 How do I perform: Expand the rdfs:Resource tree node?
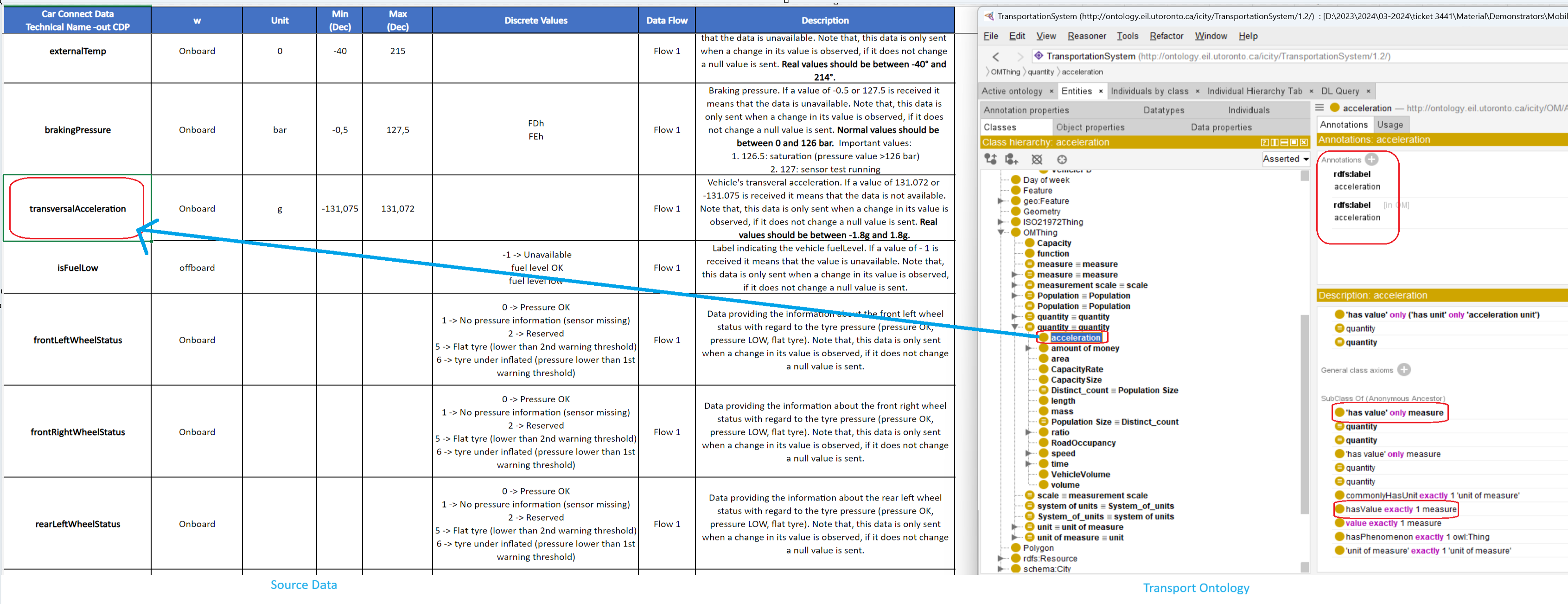1001,559
